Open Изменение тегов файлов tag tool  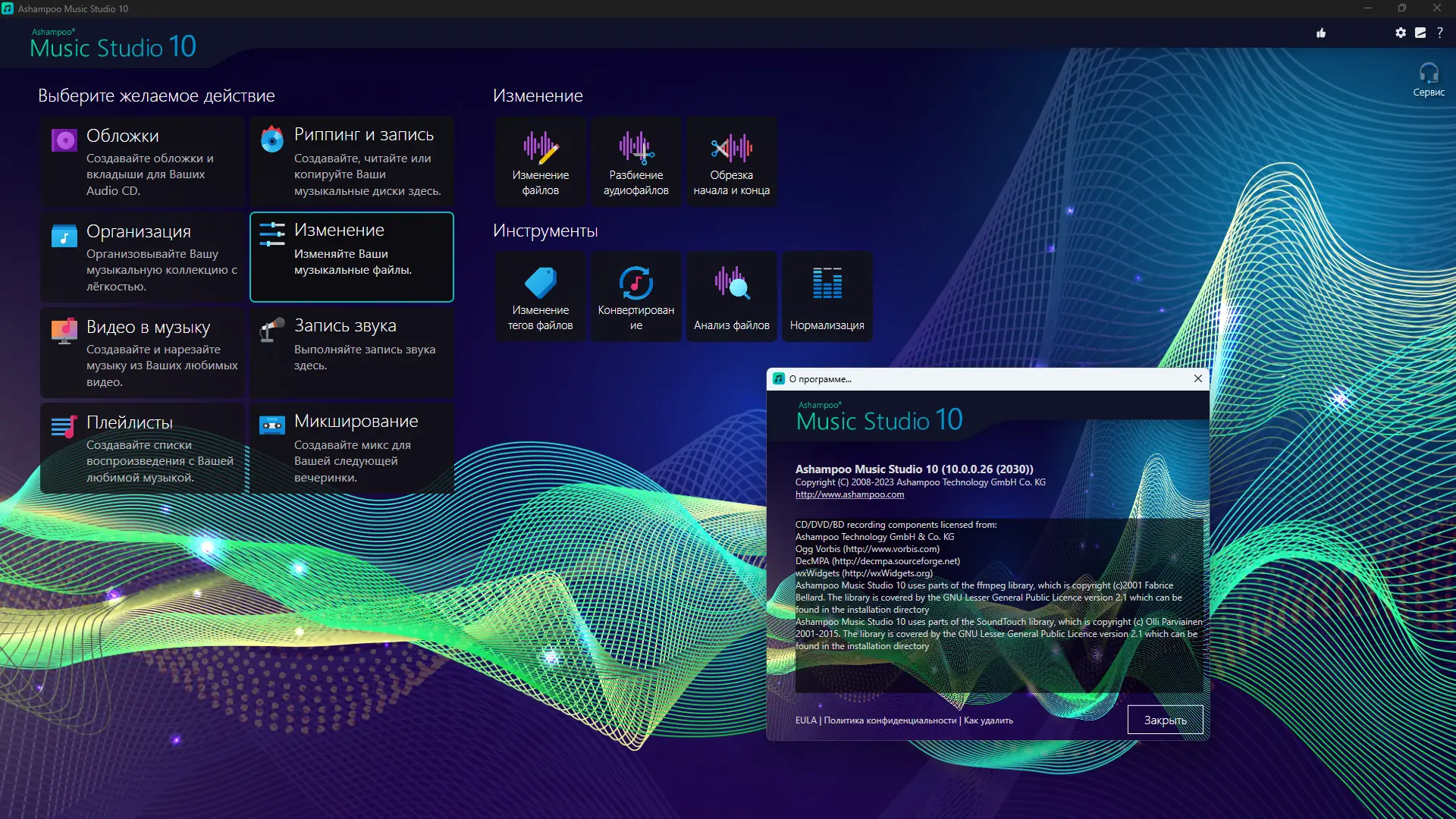pos(540,297)
